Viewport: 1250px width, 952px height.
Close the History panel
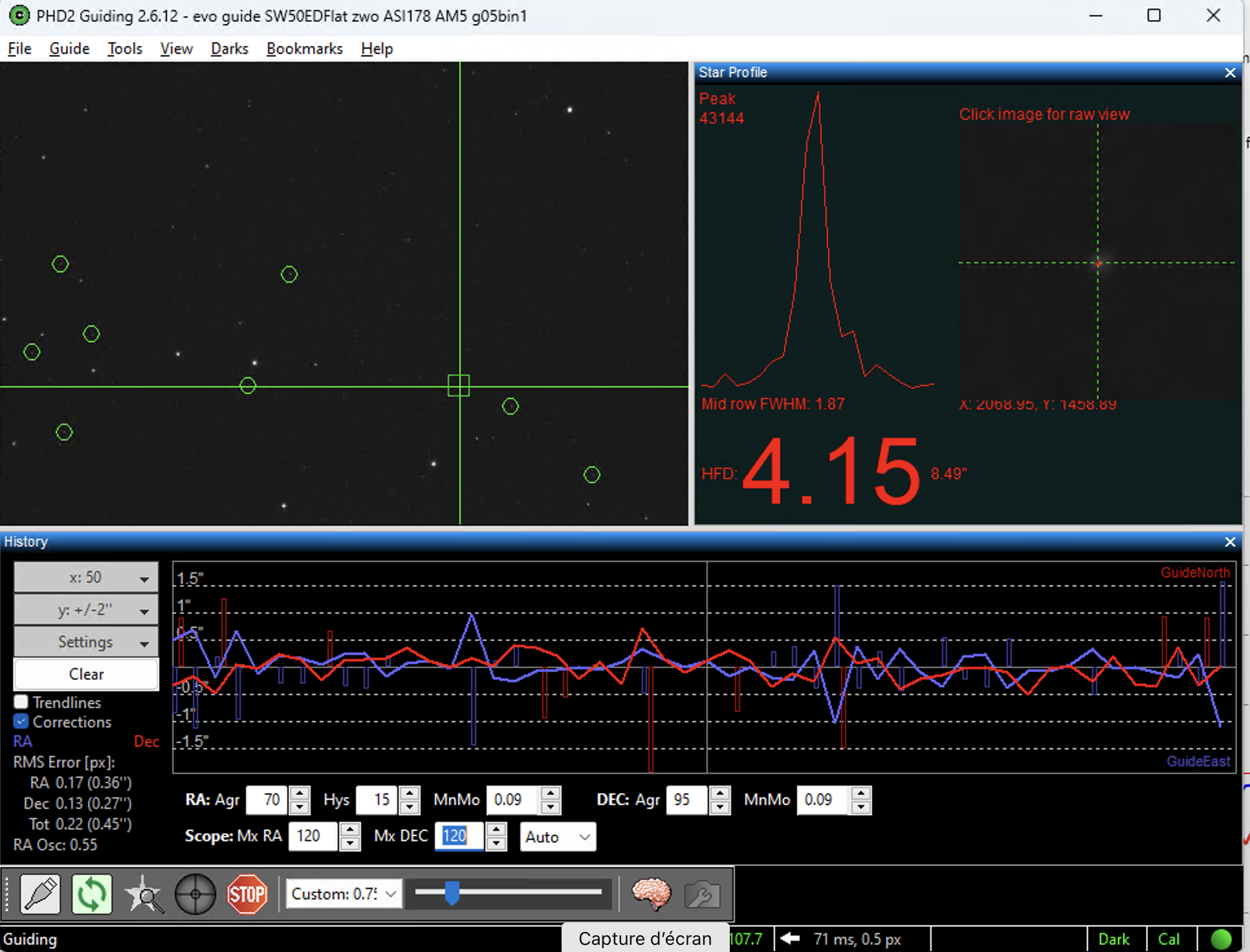tap(1230, 542)
